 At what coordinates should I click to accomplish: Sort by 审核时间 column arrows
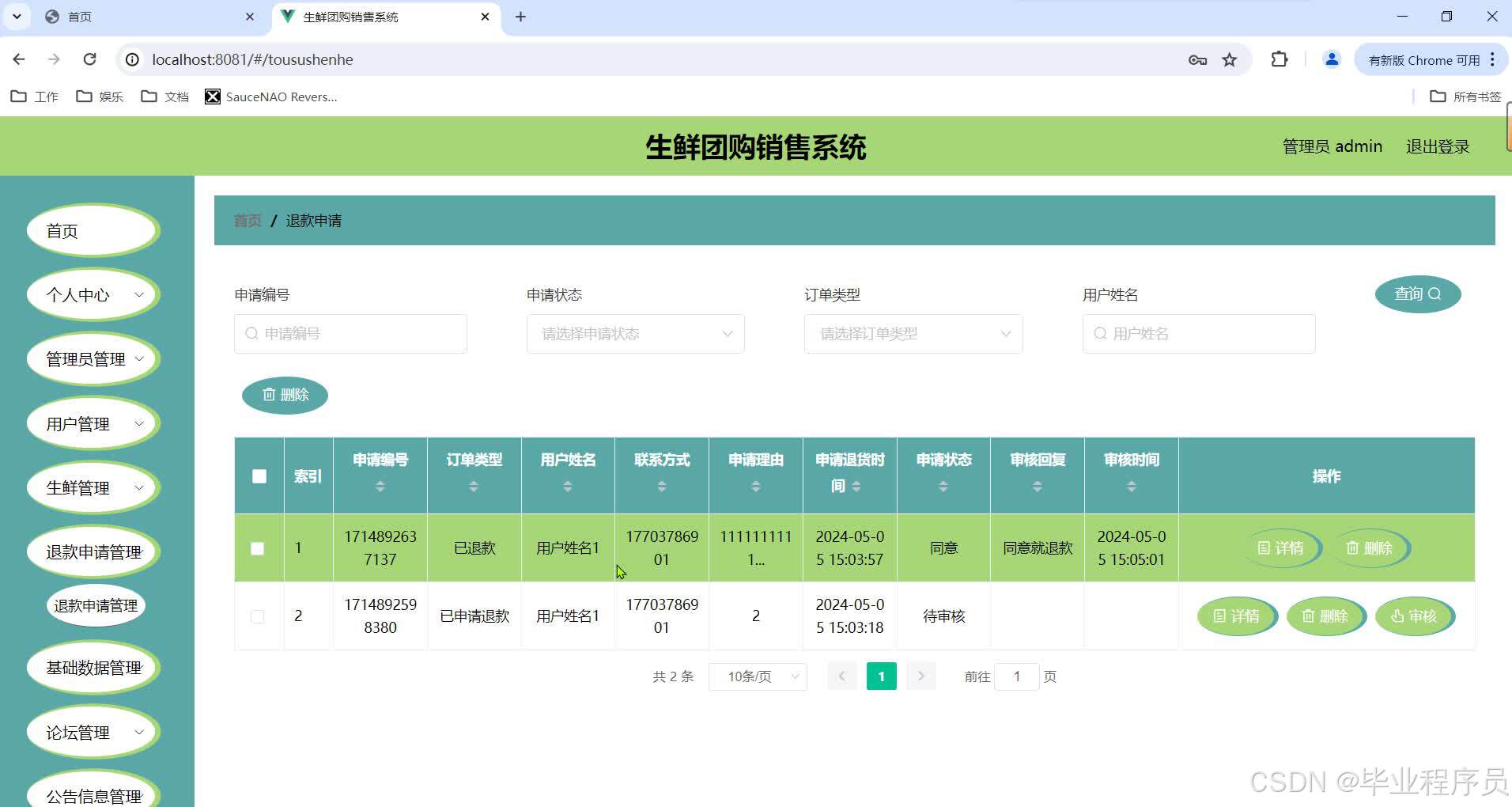coord(1132,487)
